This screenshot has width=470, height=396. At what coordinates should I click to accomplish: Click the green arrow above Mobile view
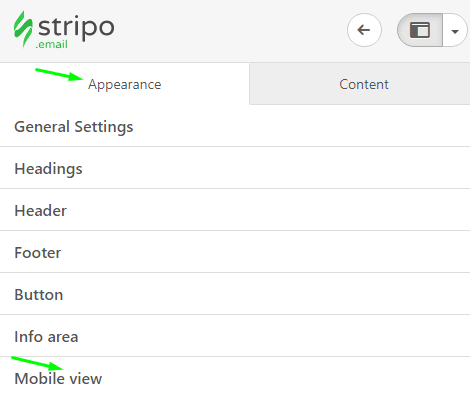[37, 363]
